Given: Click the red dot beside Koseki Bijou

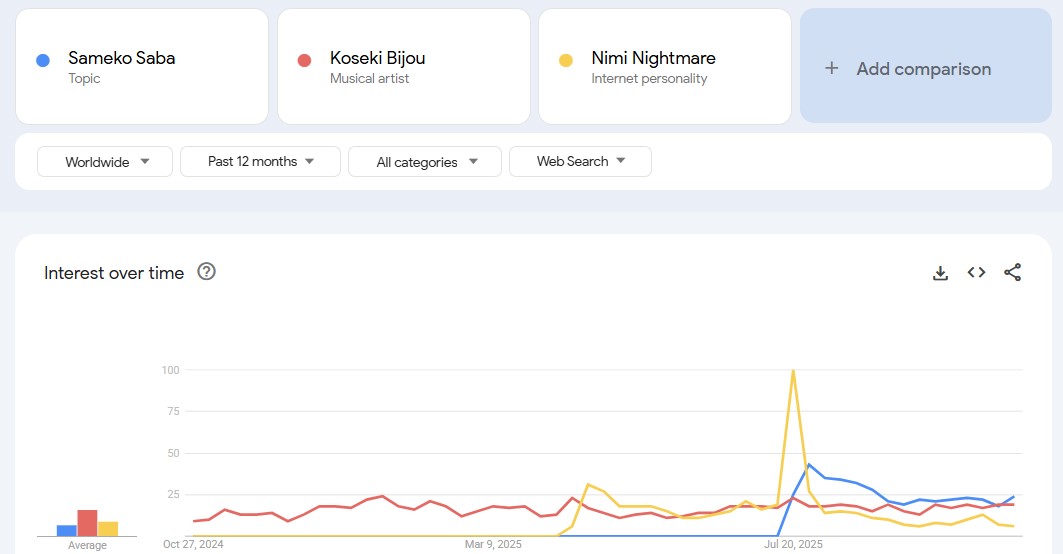Looking at the screenshot, I should tap(305, 61).
